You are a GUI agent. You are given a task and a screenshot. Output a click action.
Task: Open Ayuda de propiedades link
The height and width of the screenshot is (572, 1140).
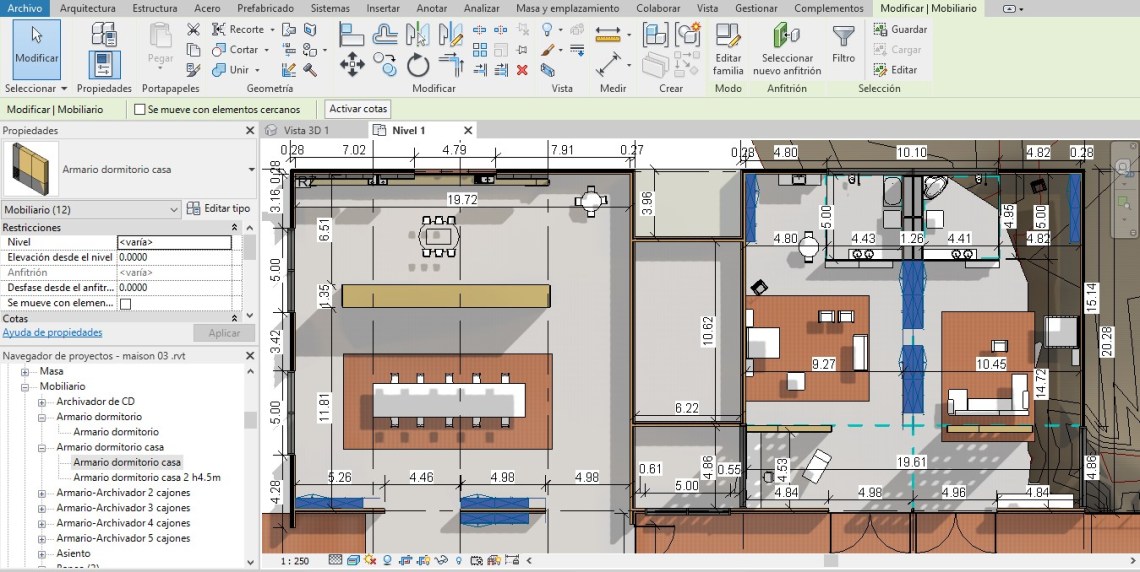(52, 332)
